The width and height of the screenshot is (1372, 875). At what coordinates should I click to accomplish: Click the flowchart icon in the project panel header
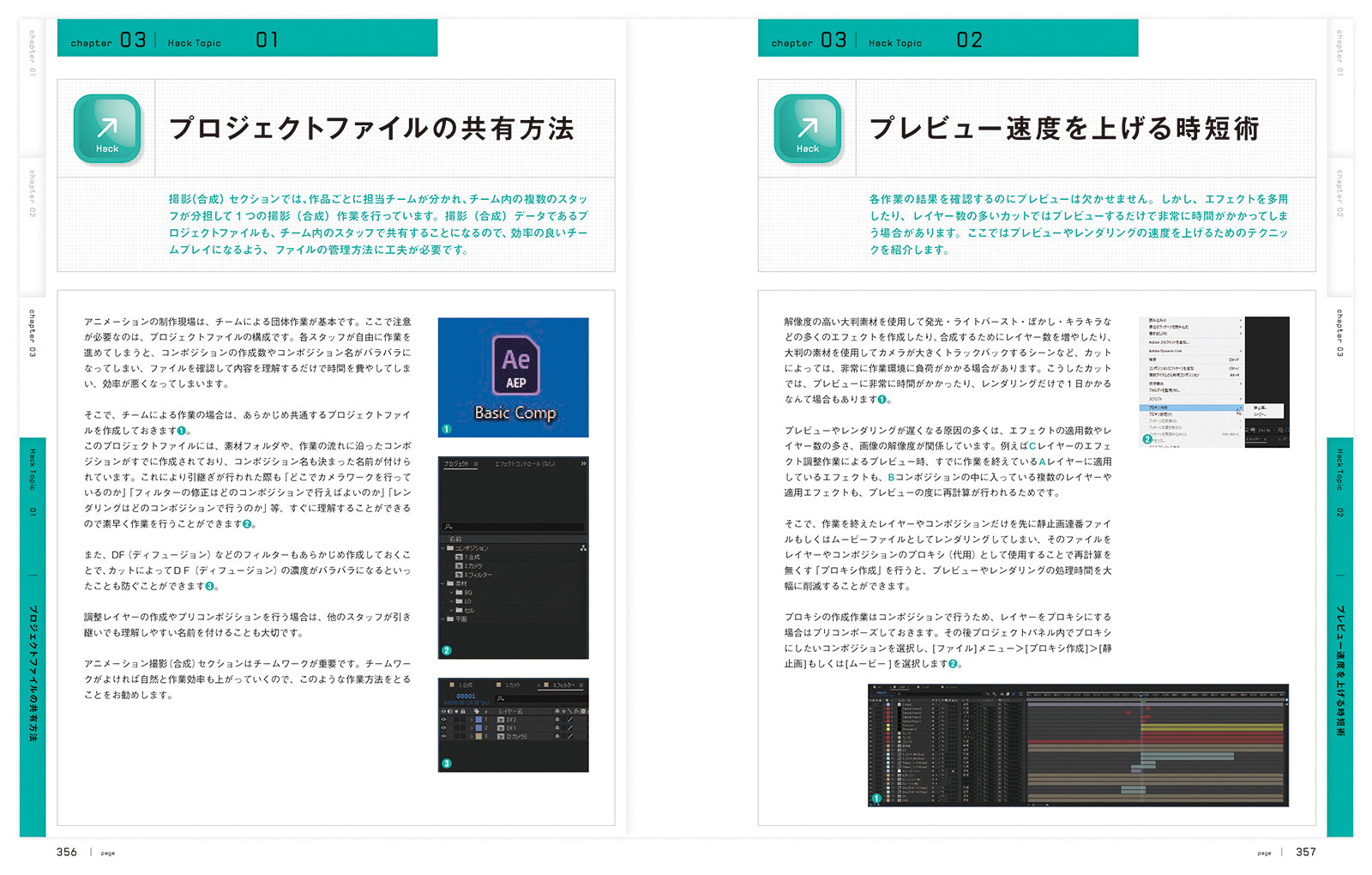pos(583,548)
